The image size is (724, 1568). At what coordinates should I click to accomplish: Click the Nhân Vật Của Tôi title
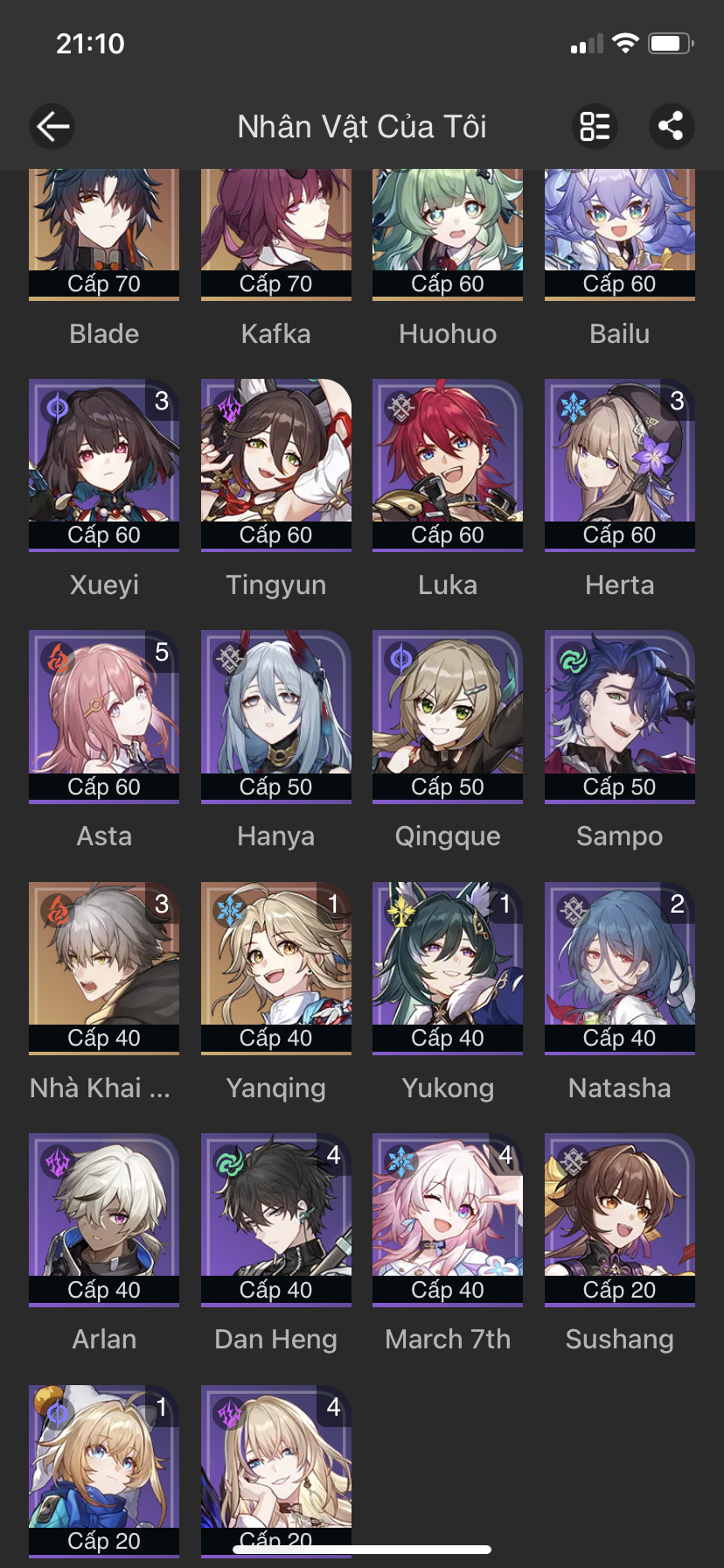point(362,127)
